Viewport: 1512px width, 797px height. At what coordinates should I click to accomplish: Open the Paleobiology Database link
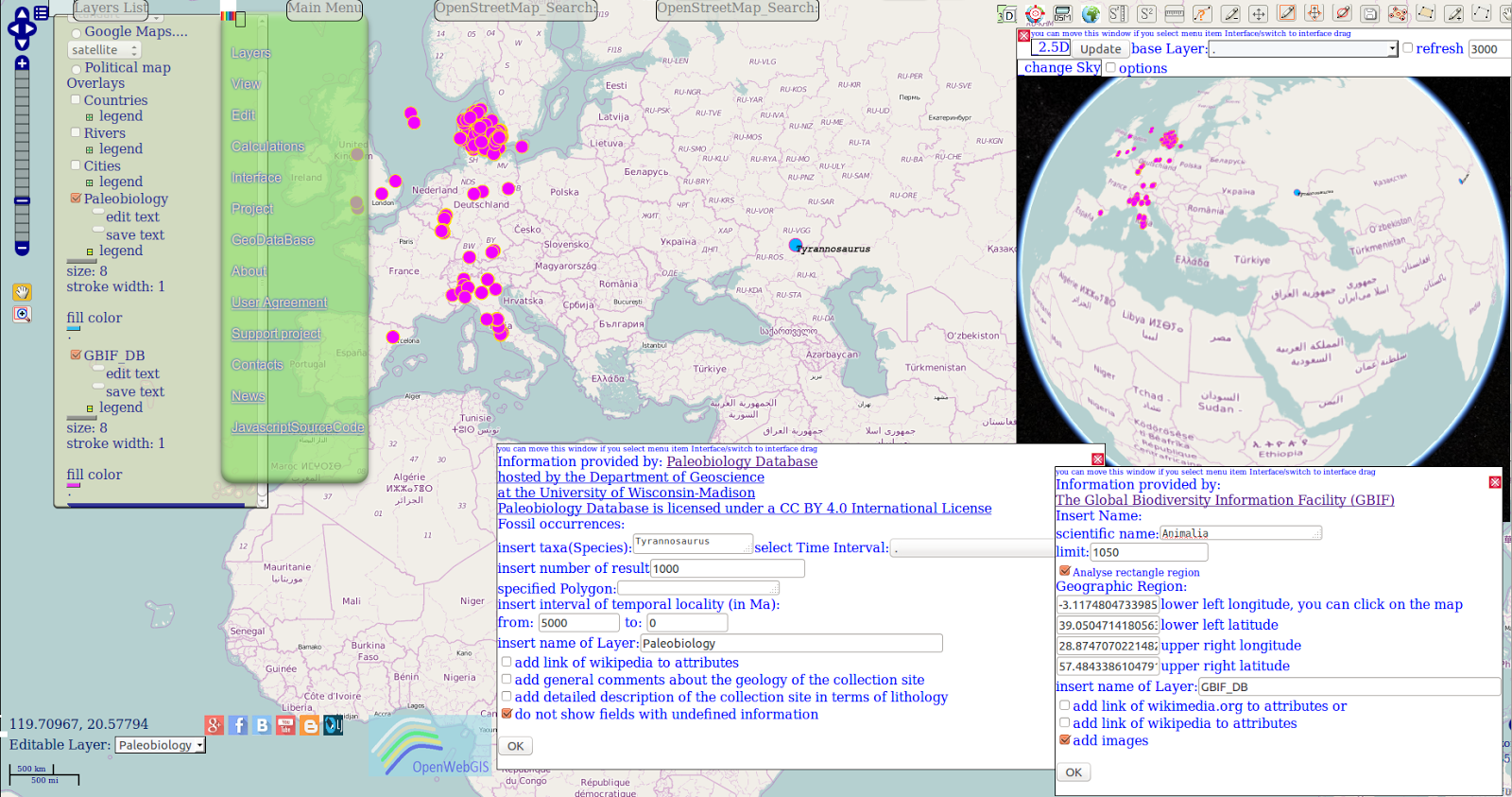click(x=742, y=461)
